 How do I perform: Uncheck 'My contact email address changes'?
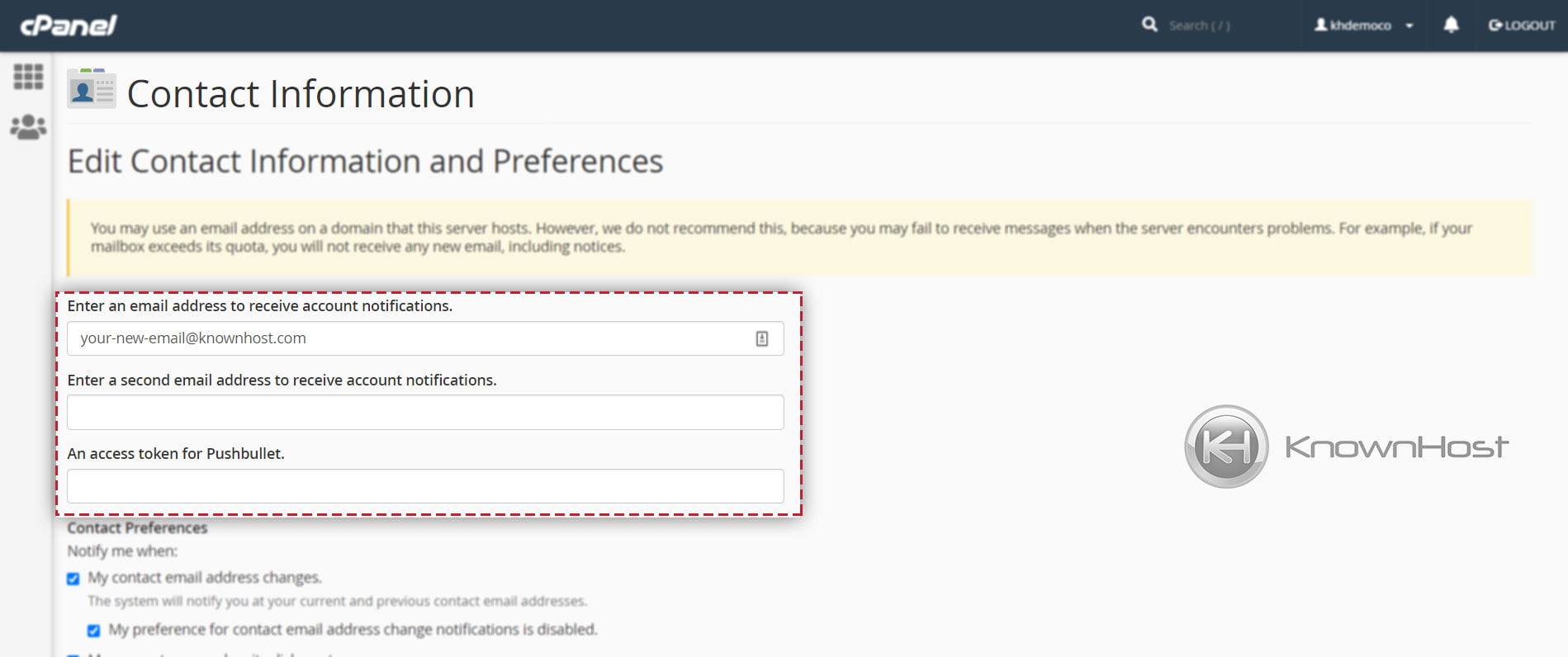tap(72, 578)
